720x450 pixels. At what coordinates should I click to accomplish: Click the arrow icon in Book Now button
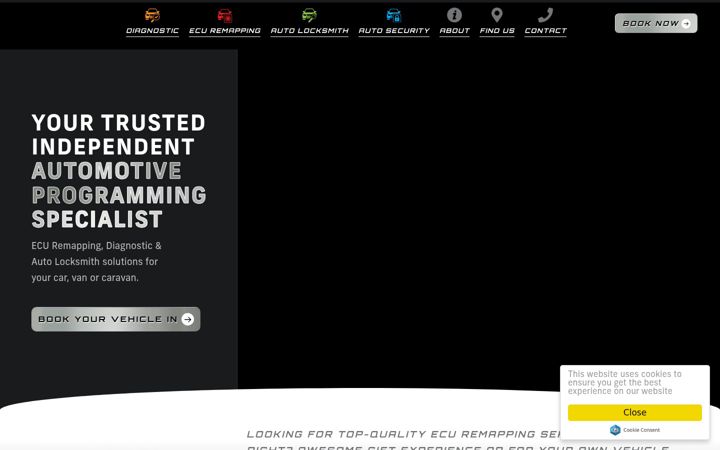coord(686,23)
